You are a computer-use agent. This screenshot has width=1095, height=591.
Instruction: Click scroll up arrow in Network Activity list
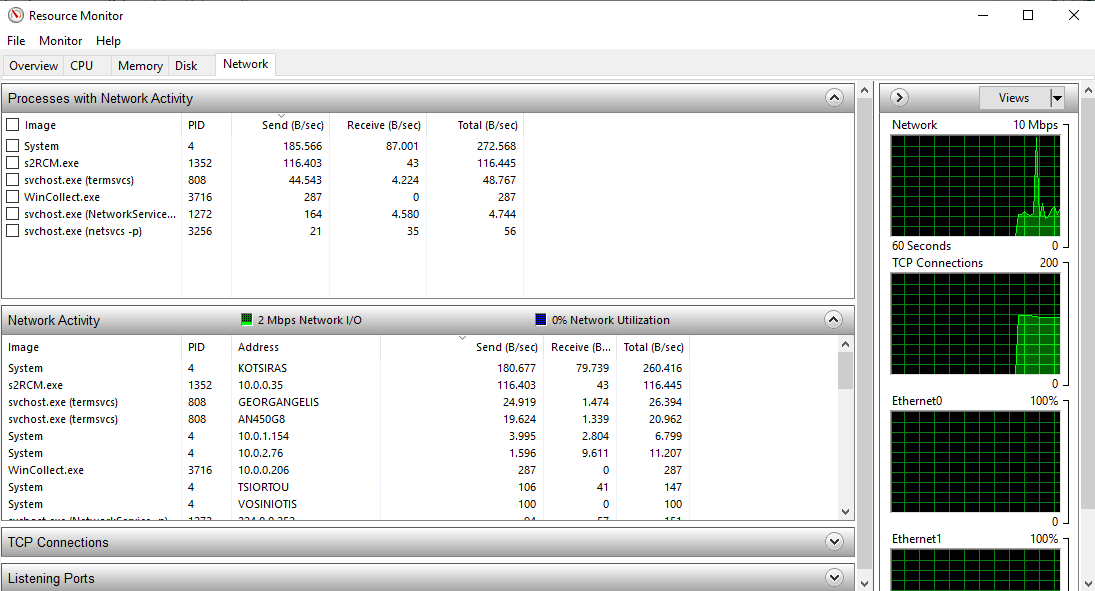(845, 344)
